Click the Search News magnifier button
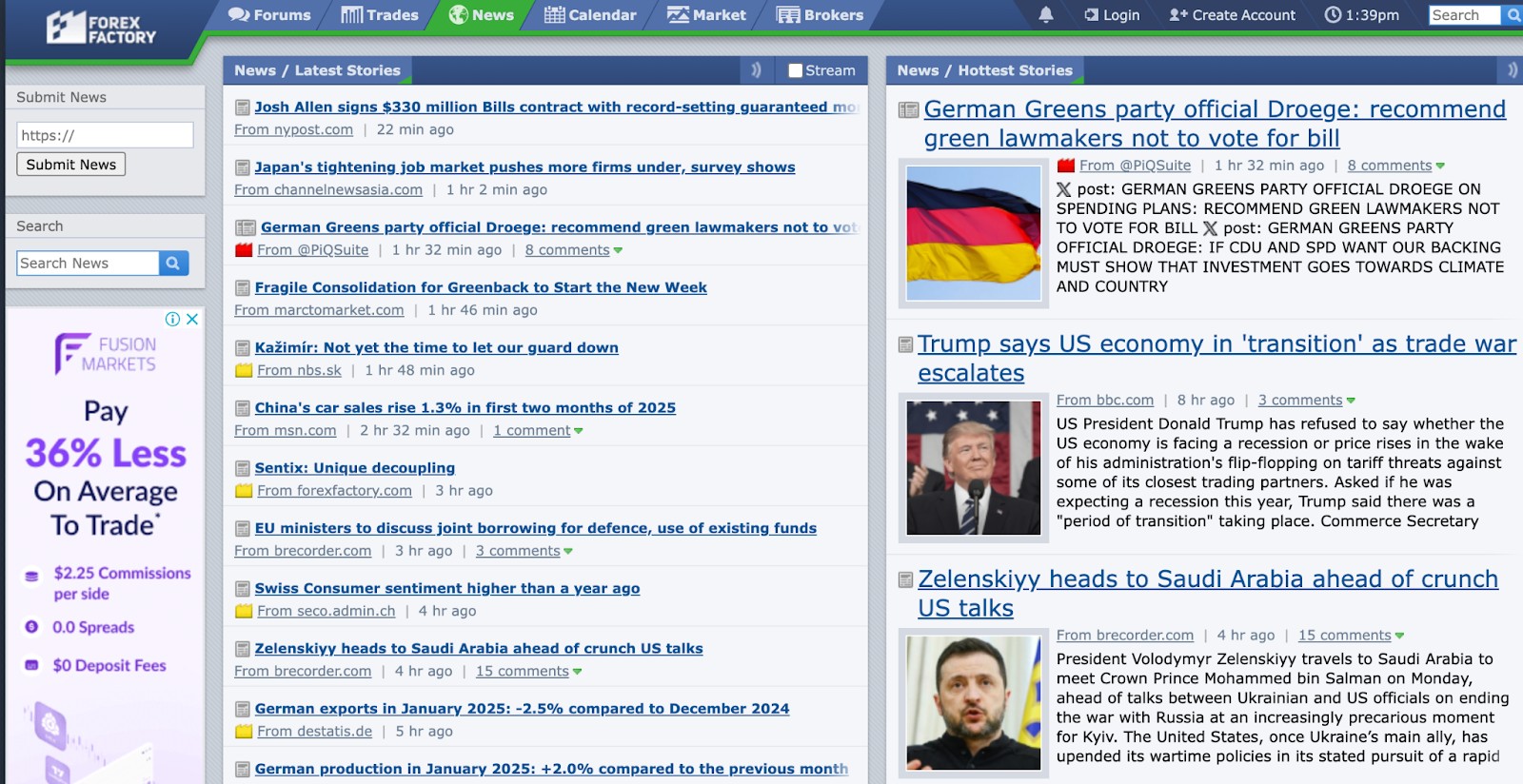This screenshot has width=1523, height=784. (x=173, y=264)
